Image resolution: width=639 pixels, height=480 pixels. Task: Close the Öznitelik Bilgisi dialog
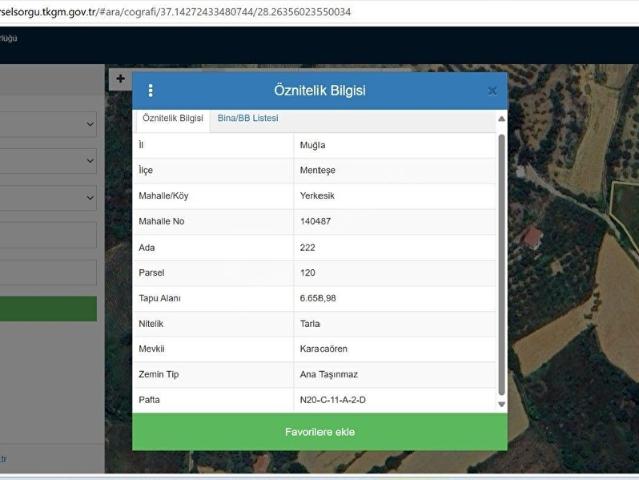[492, 91]
